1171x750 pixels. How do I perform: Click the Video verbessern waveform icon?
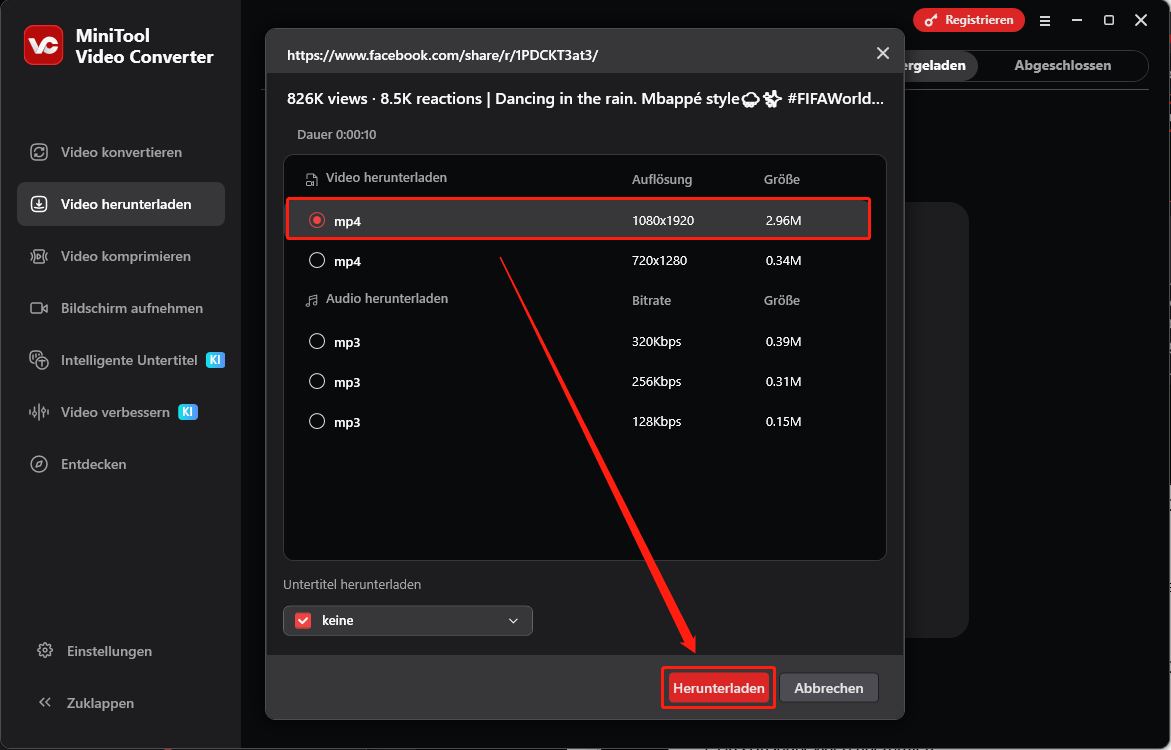[39, 412]
